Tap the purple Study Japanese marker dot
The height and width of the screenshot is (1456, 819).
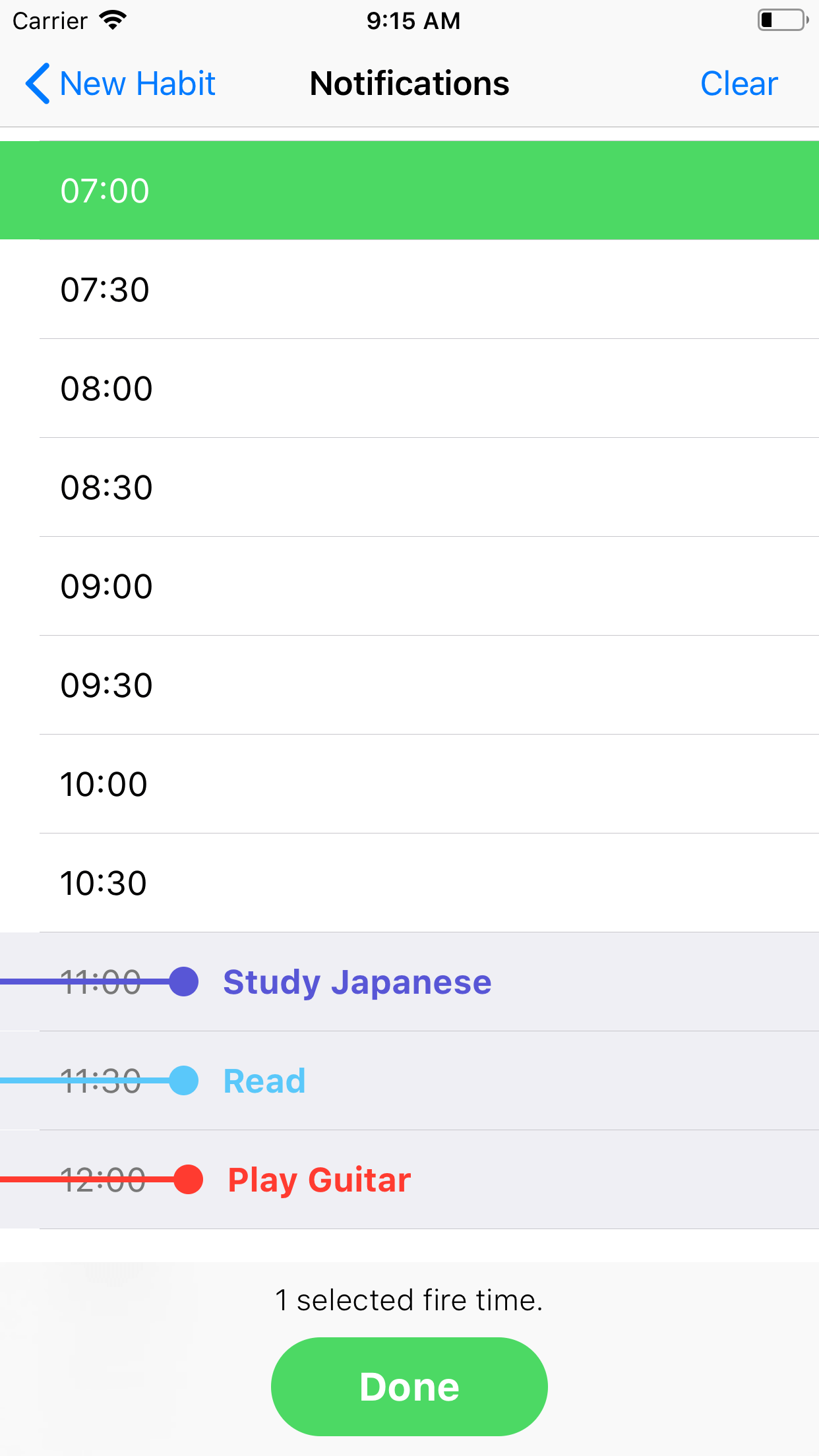tap(183, 982)
